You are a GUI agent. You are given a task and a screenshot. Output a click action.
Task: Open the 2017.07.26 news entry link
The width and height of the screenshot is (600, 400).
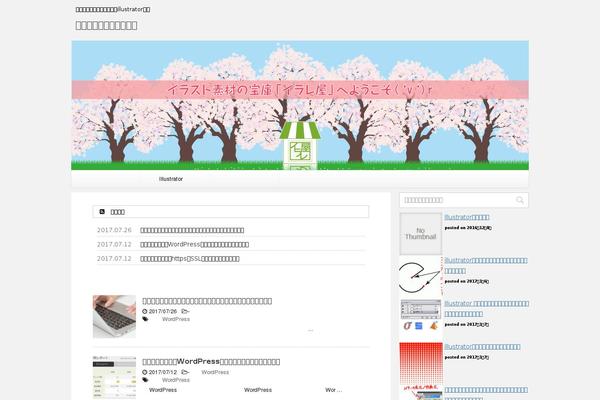tap(192, 230)
